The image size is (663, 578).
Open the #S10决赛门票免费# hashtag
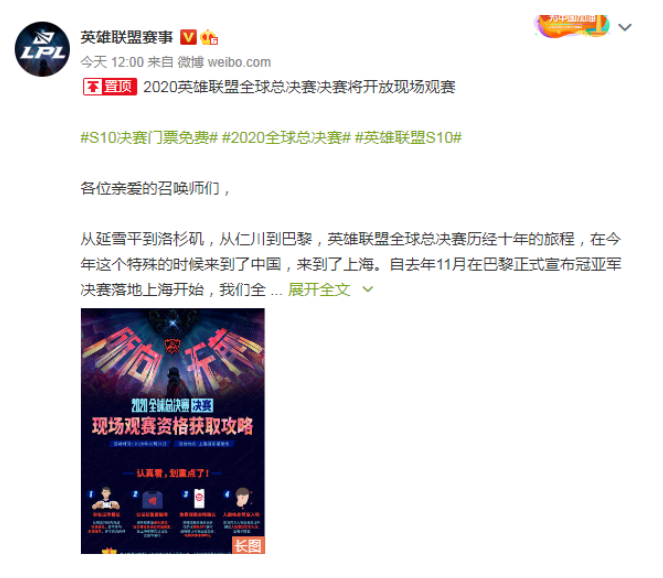pyautogui.click(x=149, y=138)
